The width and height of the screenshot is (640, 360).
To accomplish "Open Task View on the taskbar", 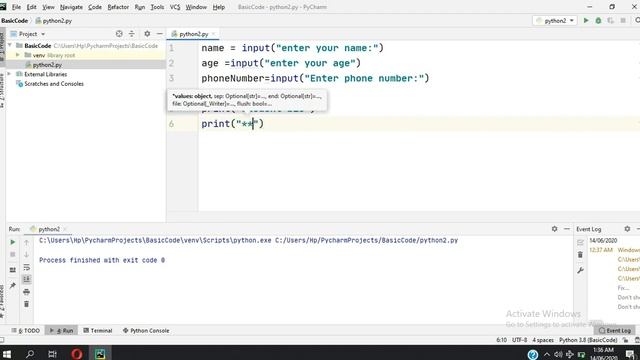I will tap(53, 354).
